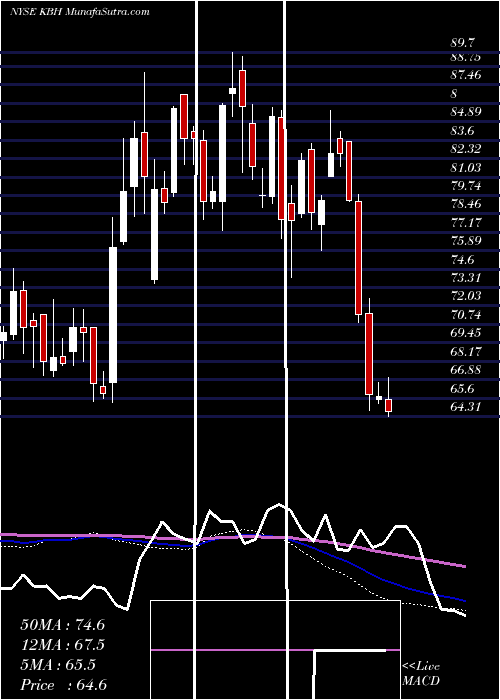Click the tall white candlestick rising from 66.88 to 75.89
Screen dimensions: 500x700
click(x=113, y=315)
